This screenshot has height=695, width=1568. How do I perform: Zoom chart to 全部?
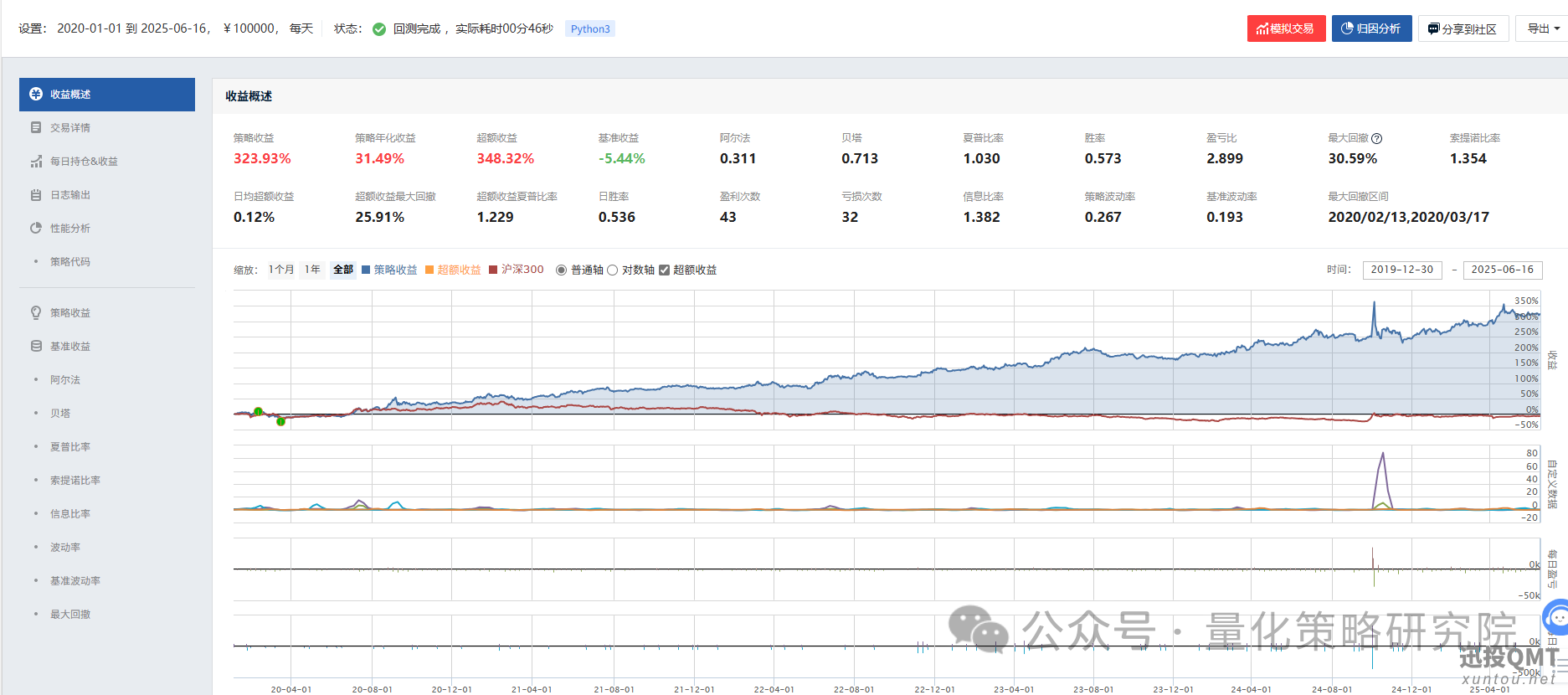(343, 270)
